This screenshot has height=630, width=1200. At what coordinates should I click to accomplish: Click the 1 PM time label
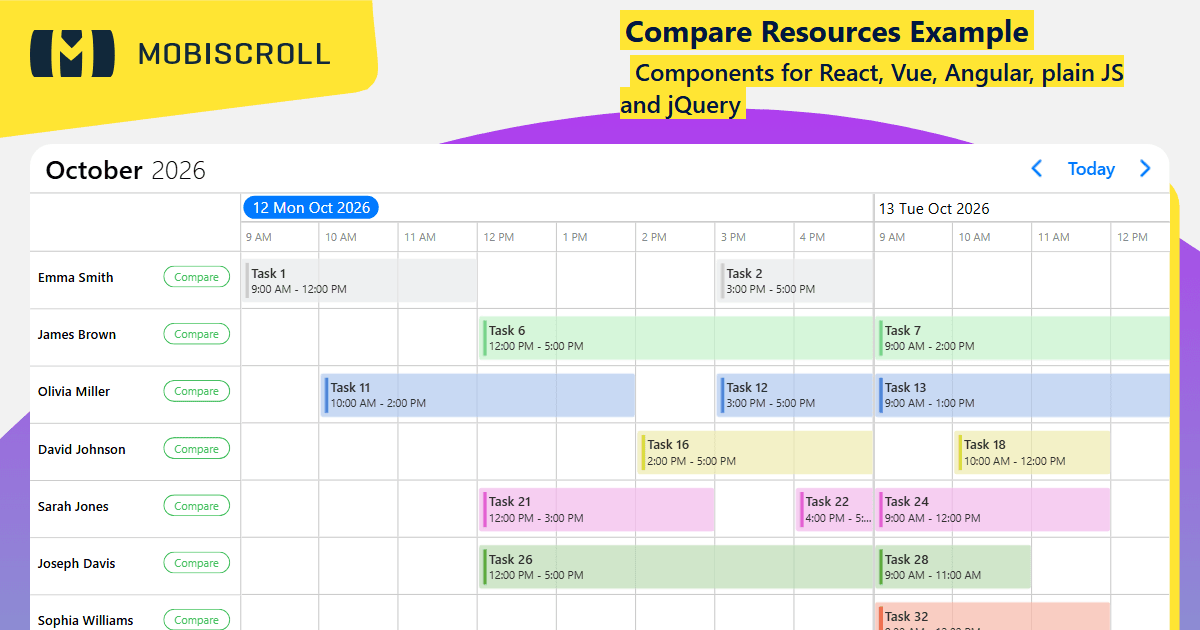click(575, 237)
